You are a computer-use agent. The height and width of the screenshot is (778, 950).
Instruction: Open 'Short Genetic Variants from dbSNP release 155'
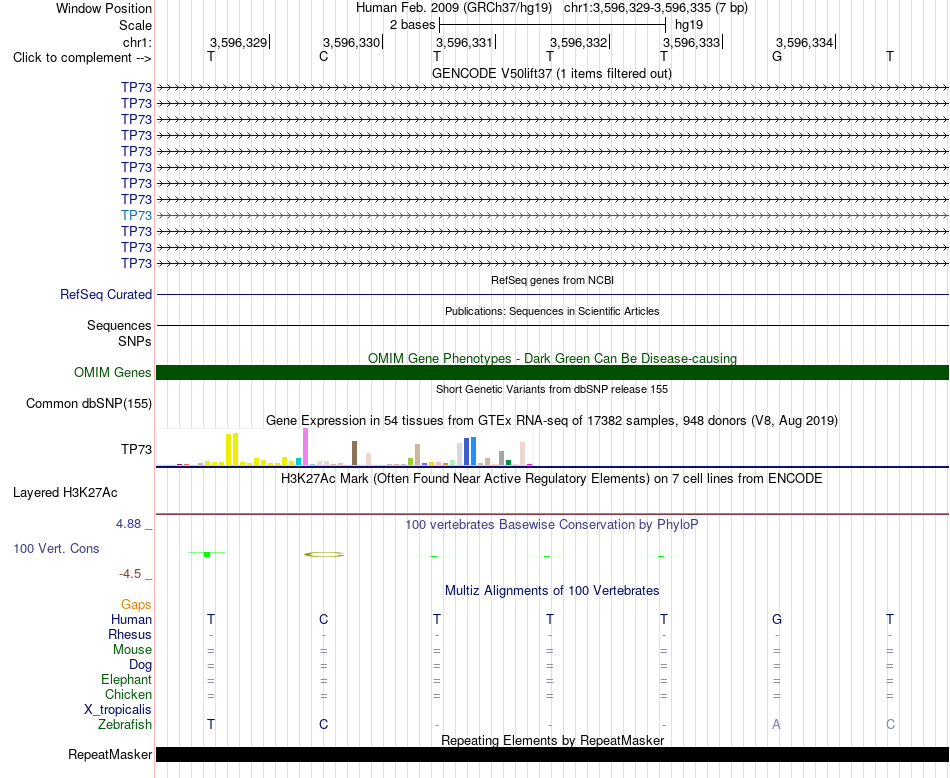[x=552, y=389]
